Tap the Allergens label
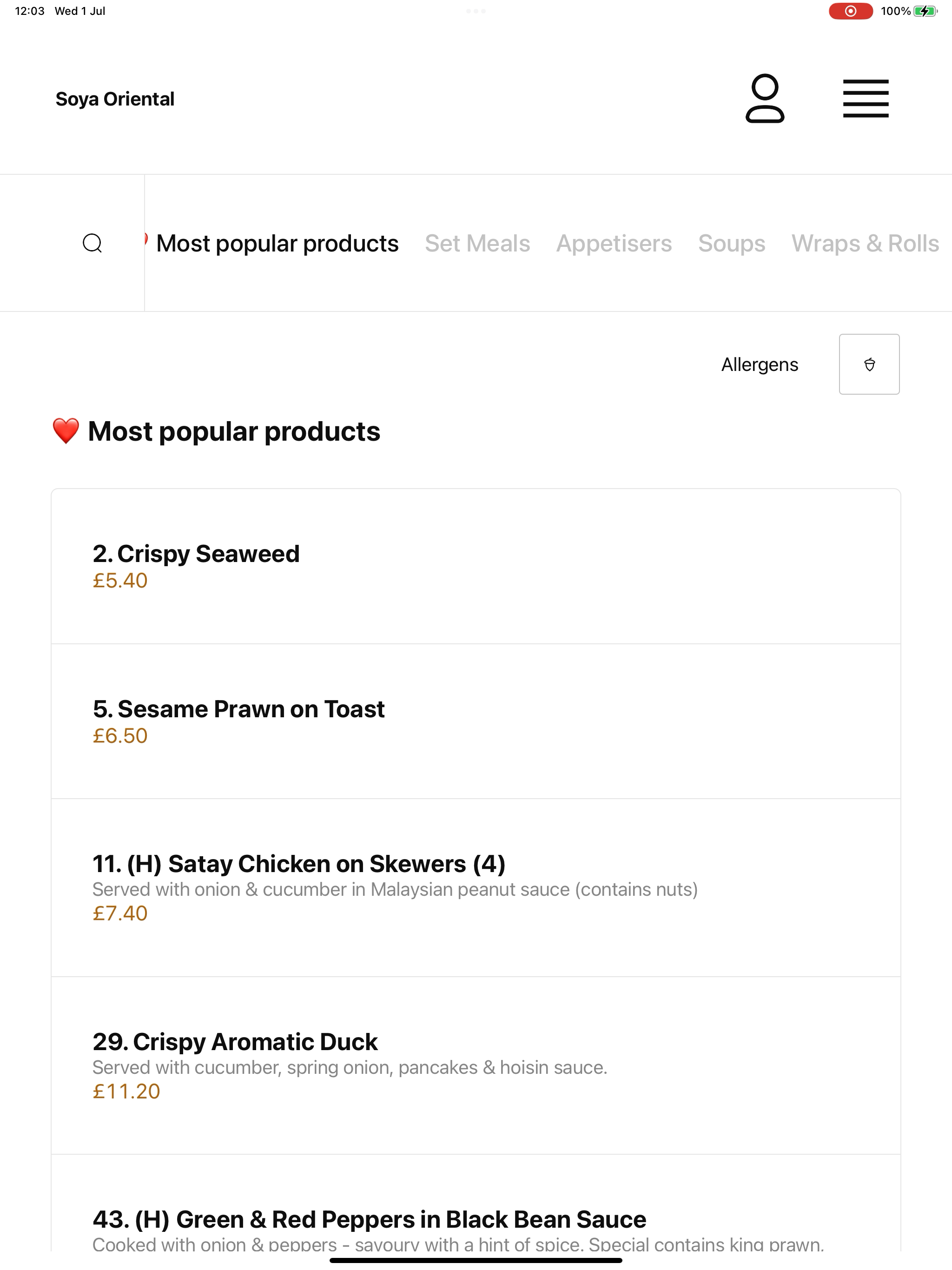 [760, 364]
